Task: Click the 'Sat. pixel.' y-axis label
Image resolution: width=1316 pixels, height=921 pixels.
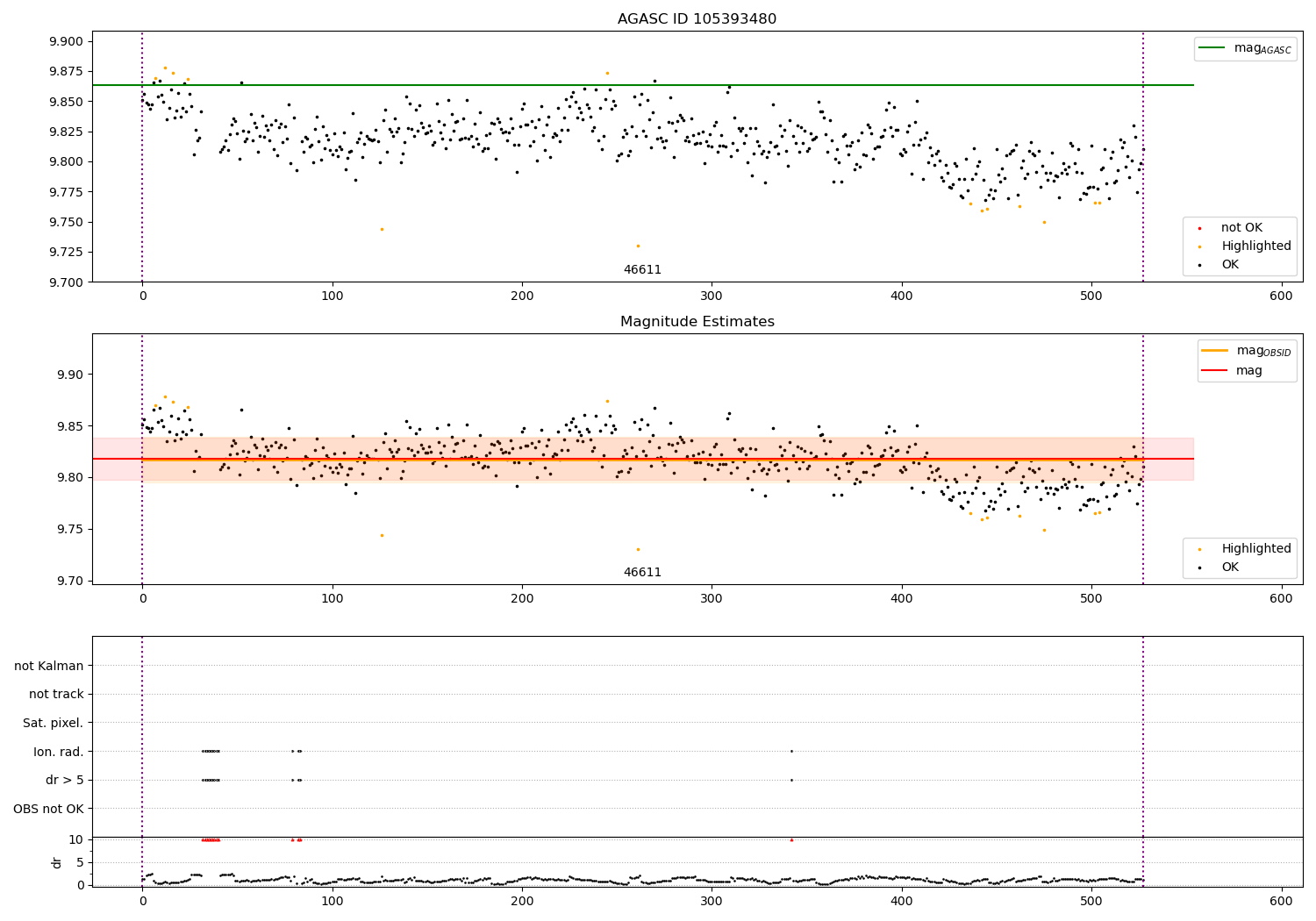Action: (x=53, y=724)
